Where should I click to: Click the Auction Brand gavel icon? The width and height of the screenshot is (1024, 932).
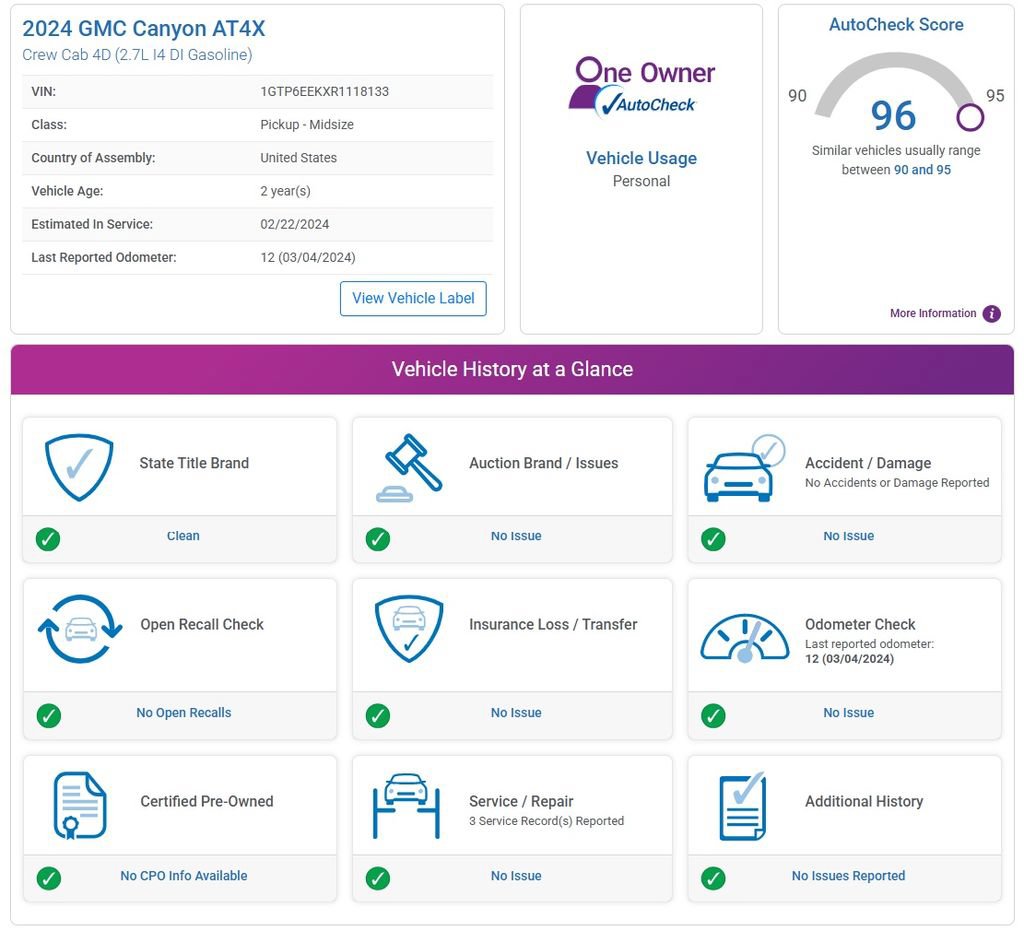[410, 468]
